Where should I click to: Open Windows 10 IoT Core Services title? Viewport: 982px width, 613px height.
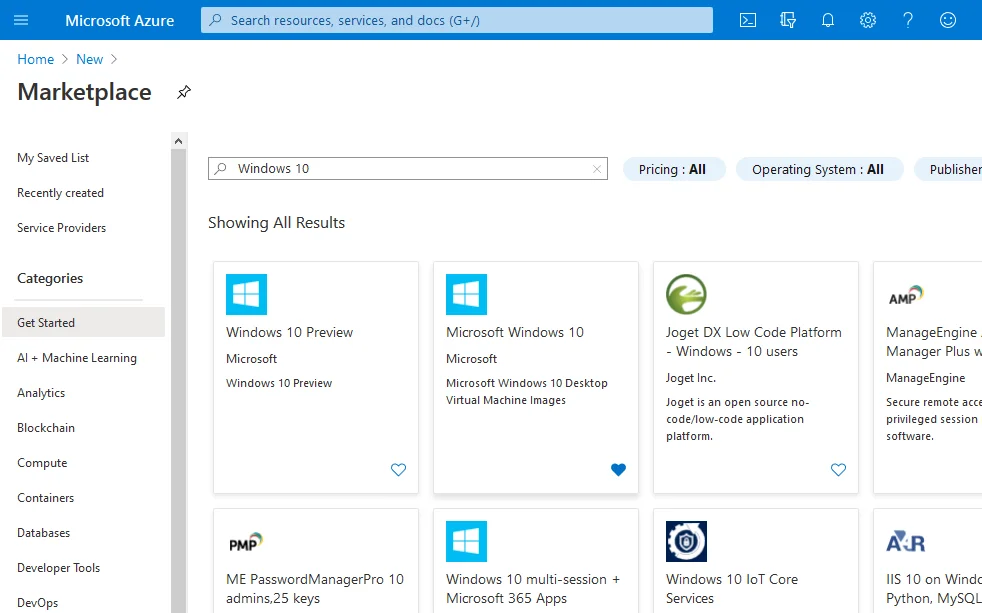pyautogui.click(x=731, y=589)
